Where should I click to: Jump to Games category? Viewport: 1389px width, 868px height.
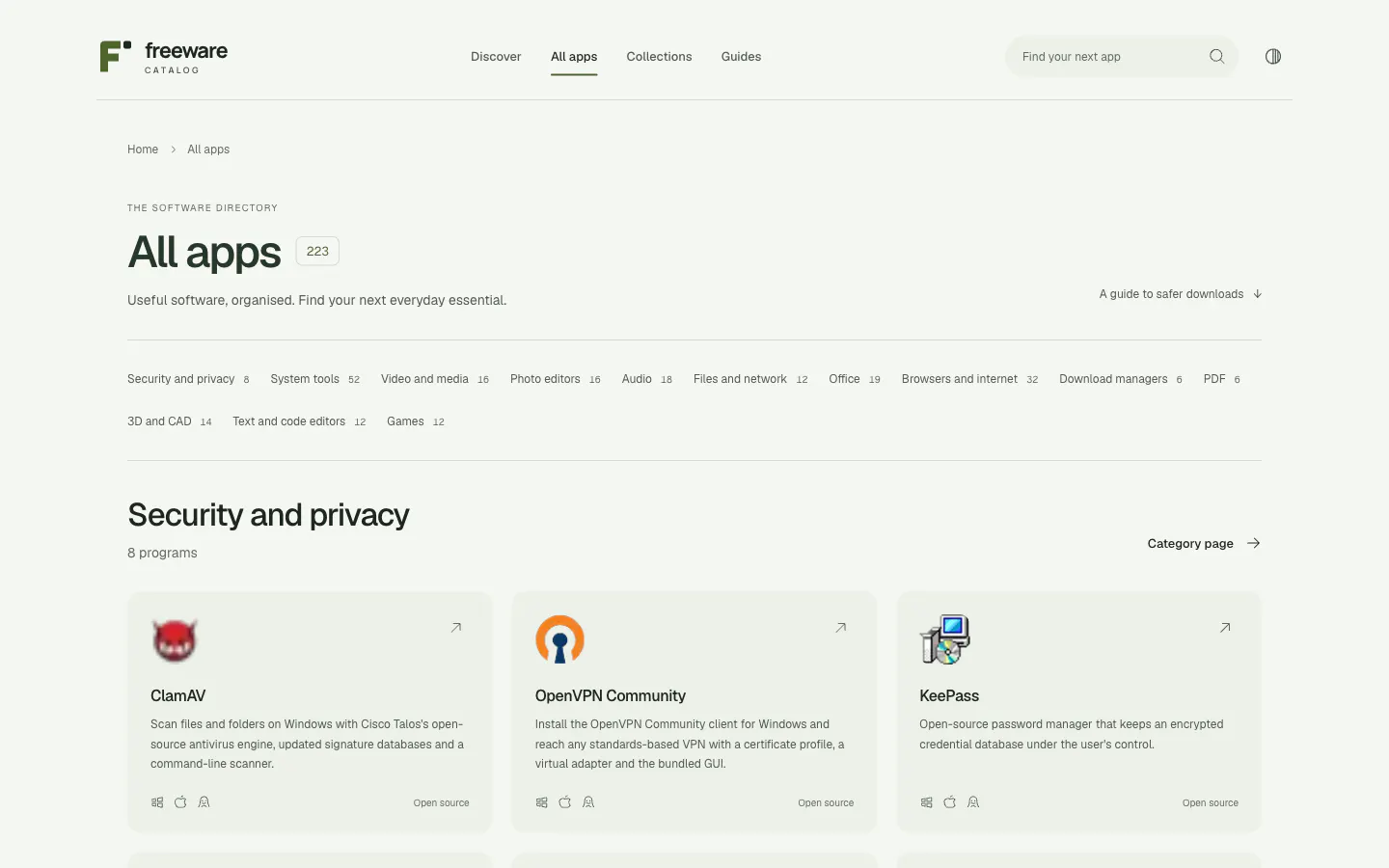(416, 421)
